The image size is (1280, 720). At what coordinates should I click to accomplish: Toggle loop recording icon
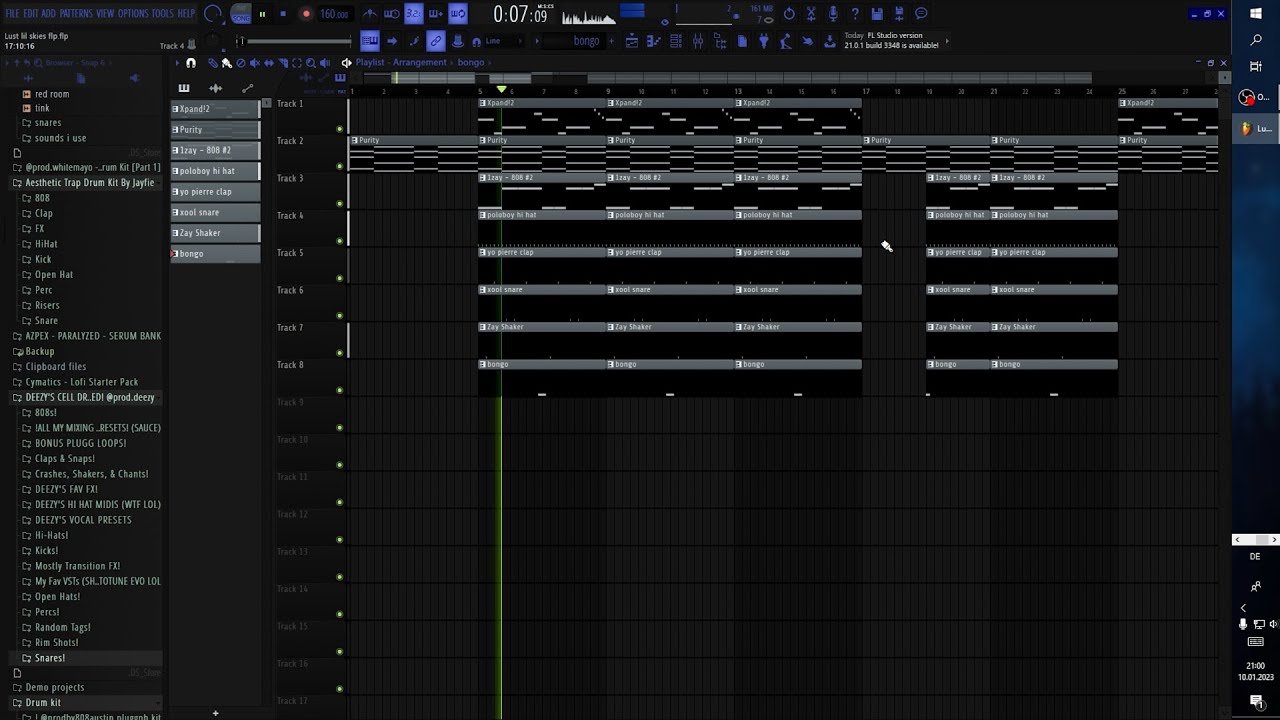[x=457, y=14]
